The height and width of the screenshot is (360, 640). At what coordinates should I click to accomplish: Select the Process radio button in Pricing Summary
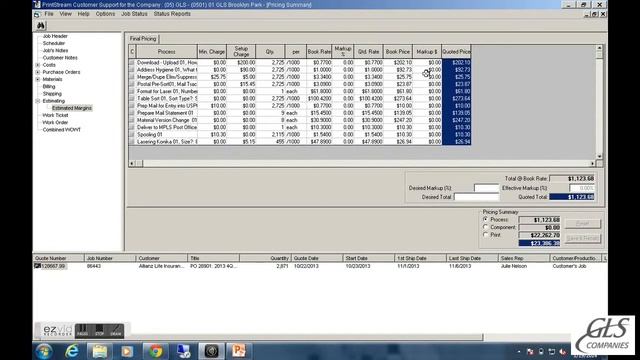click(x=485, y=220)
